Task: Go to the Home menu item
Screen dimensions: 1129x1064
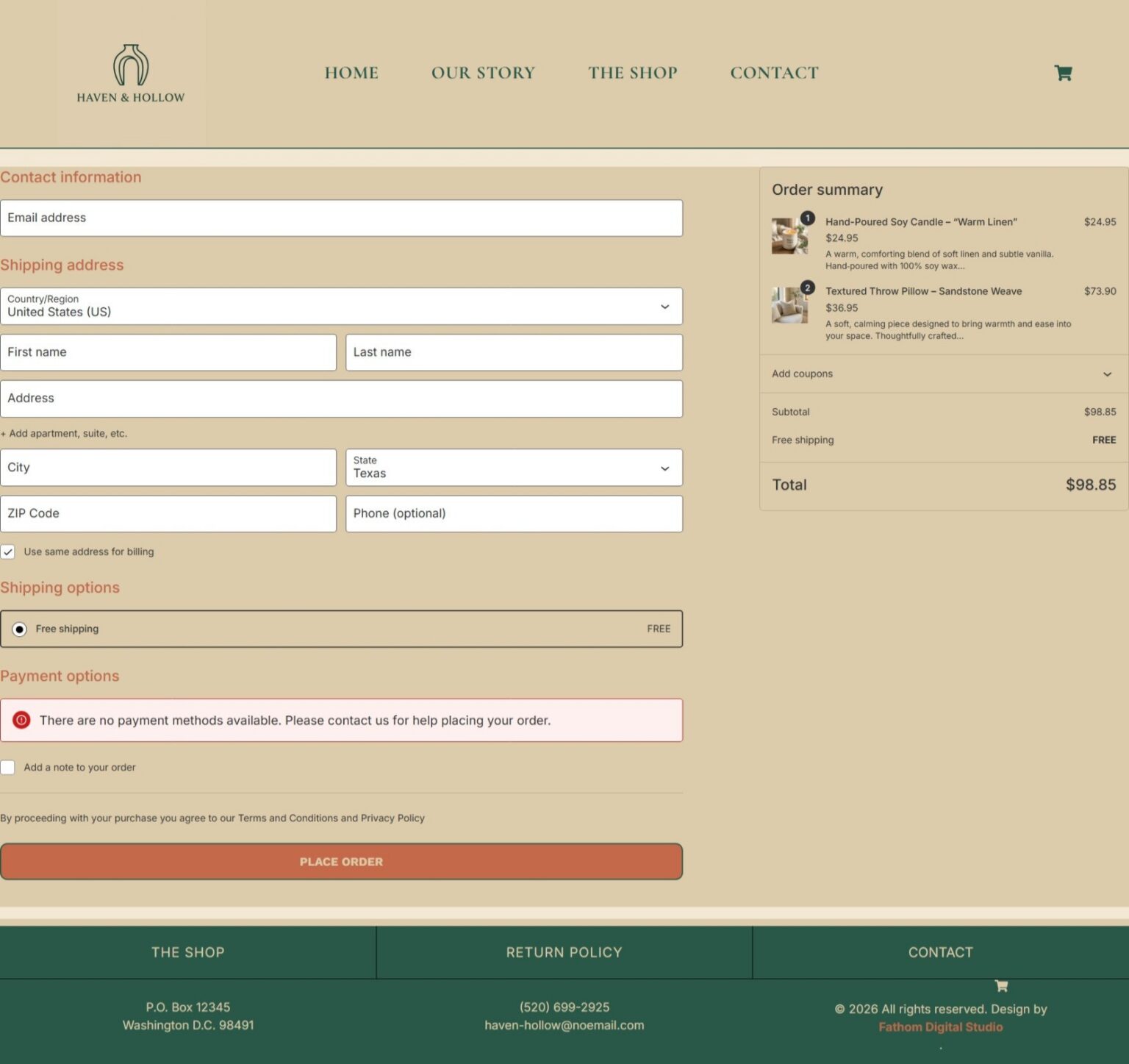Action: (x=351, y=73)
